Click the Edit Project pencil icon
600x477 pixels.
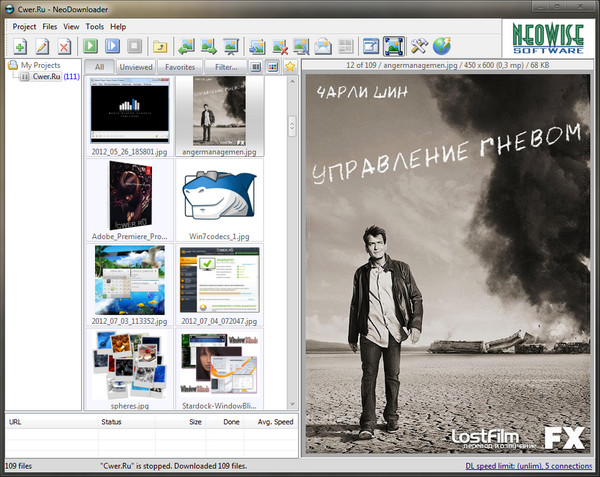click(42, 46)
